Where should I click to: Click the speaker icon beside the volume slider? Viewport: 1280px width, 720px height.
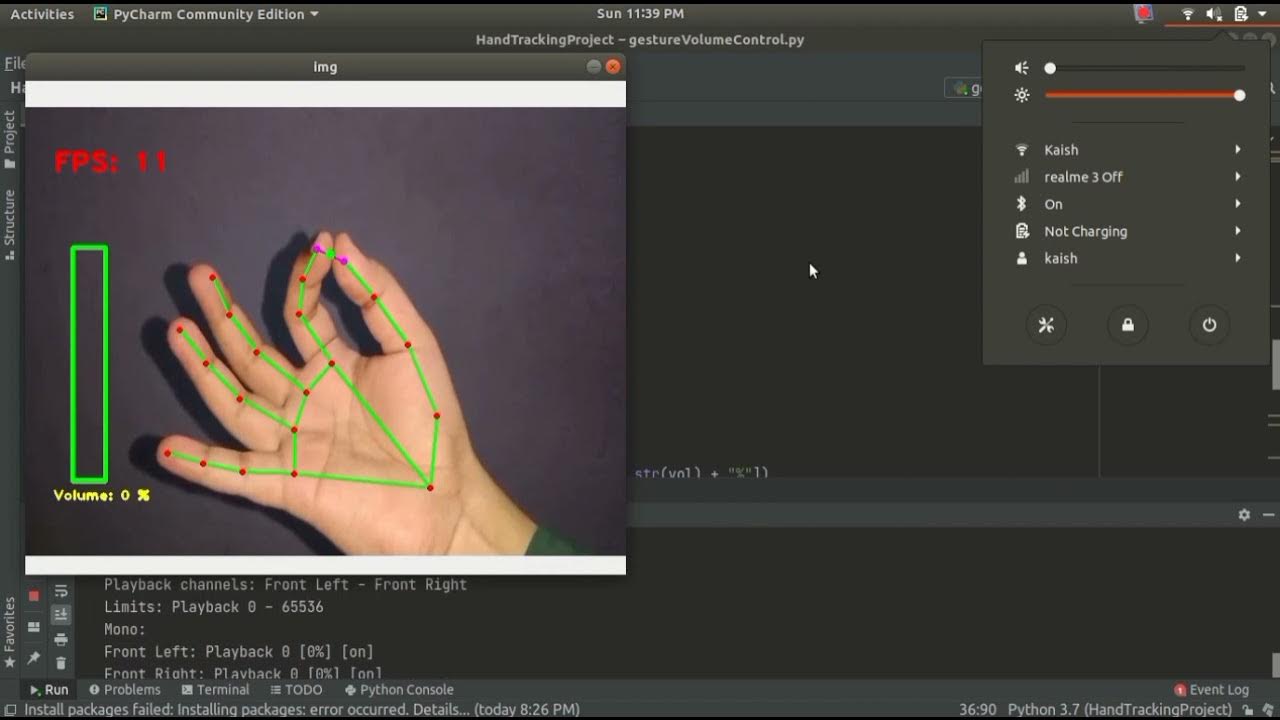pos(1021,68)
